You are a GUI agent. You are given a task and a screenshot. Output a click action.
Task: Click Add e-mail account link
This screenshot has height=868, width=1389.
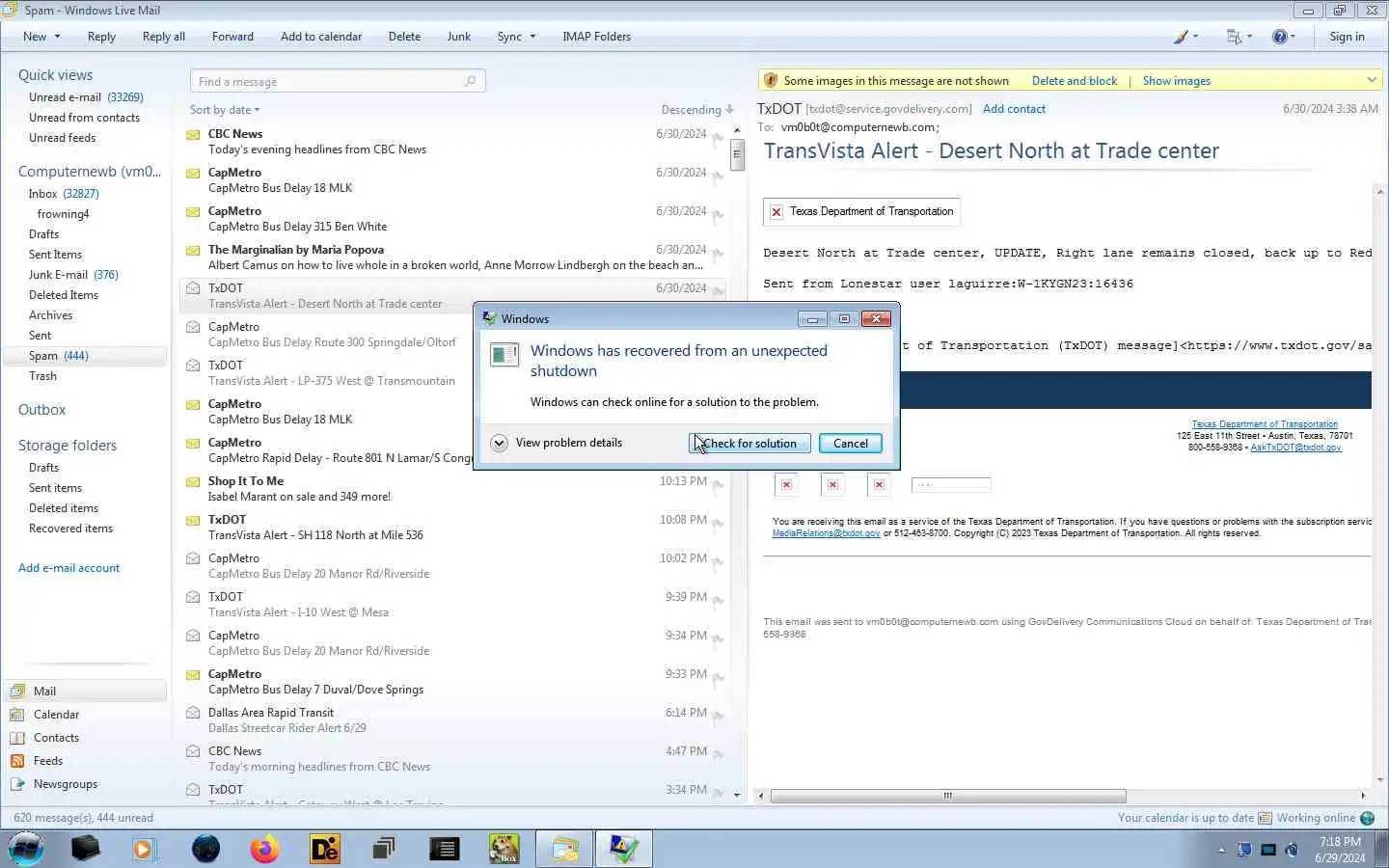point(68,568)
